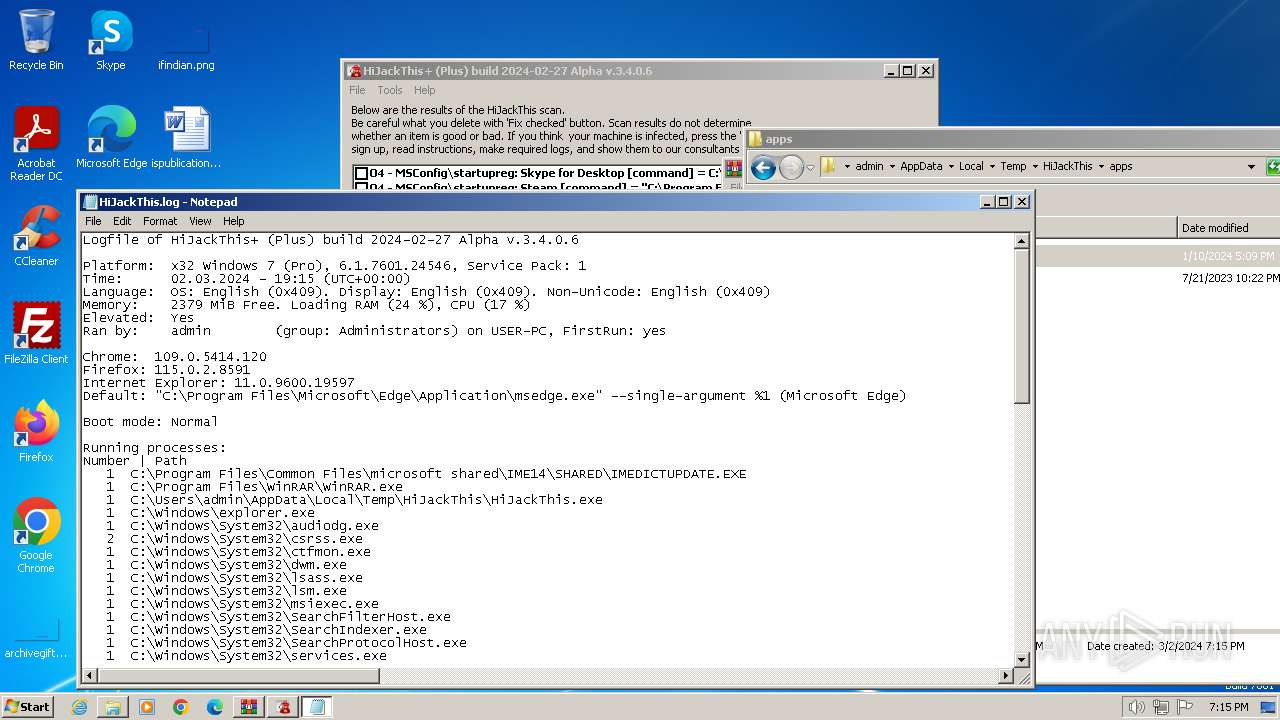
Task: Select the archivegift desktop file
Action: click(x=36, y=638)
